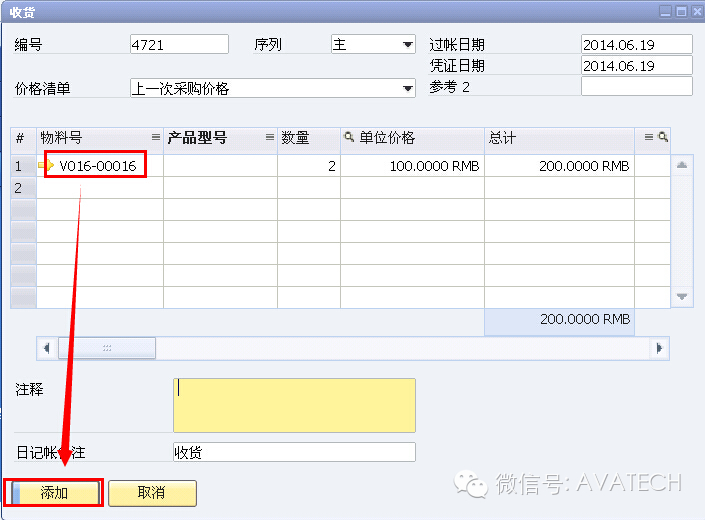This screenshot has height=520, width=705.
Task: Click row 1 total cell 200.0000 RMB
Action: coord(559,166)
